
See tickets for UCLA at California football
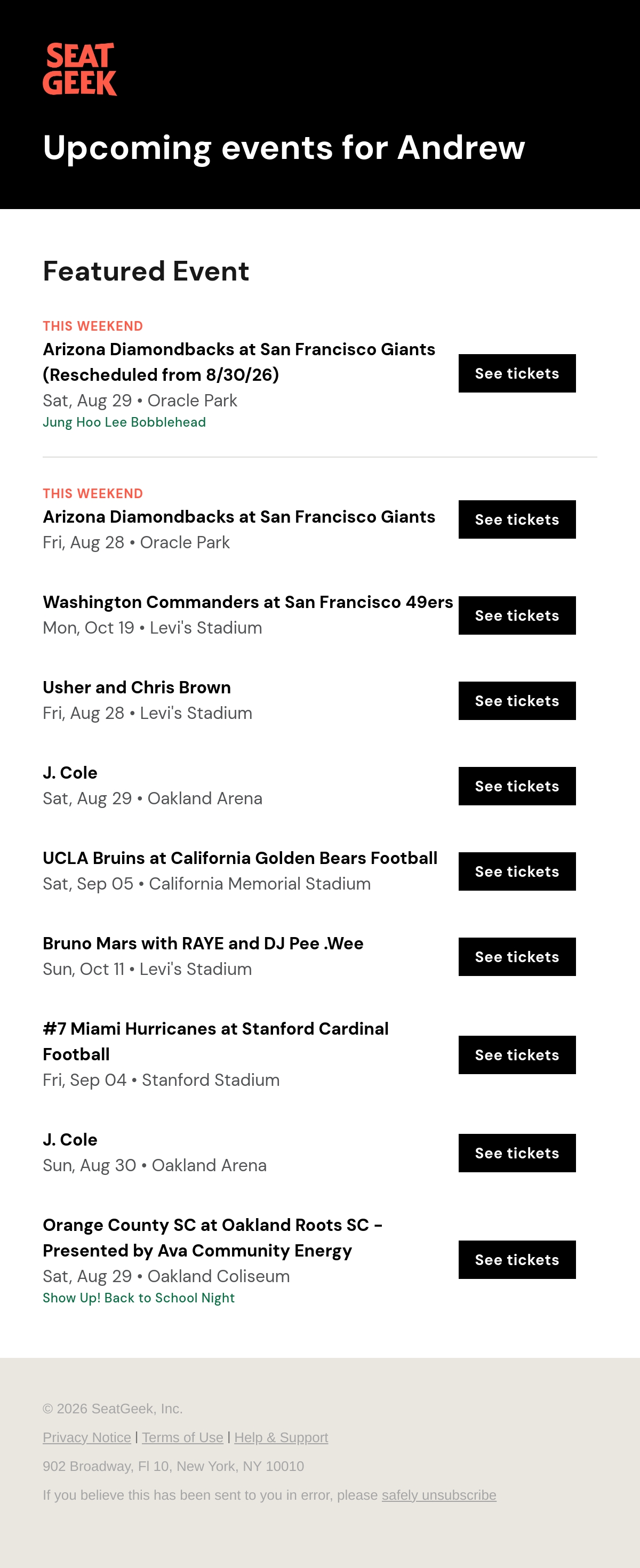tap(517, 871)
